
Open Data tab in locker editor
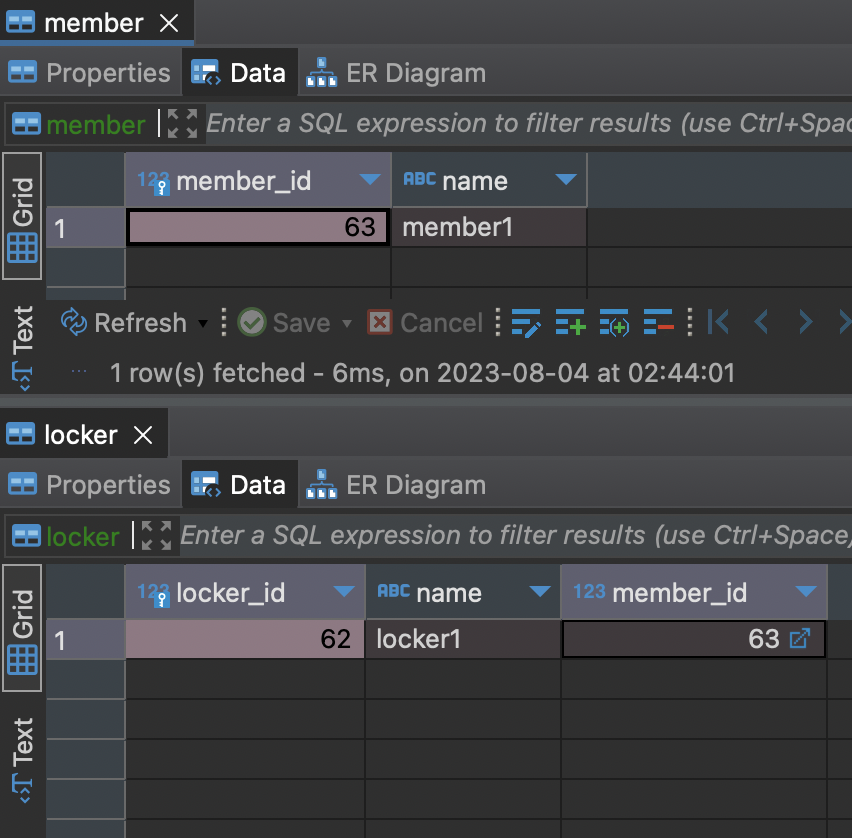coord(239,485)
